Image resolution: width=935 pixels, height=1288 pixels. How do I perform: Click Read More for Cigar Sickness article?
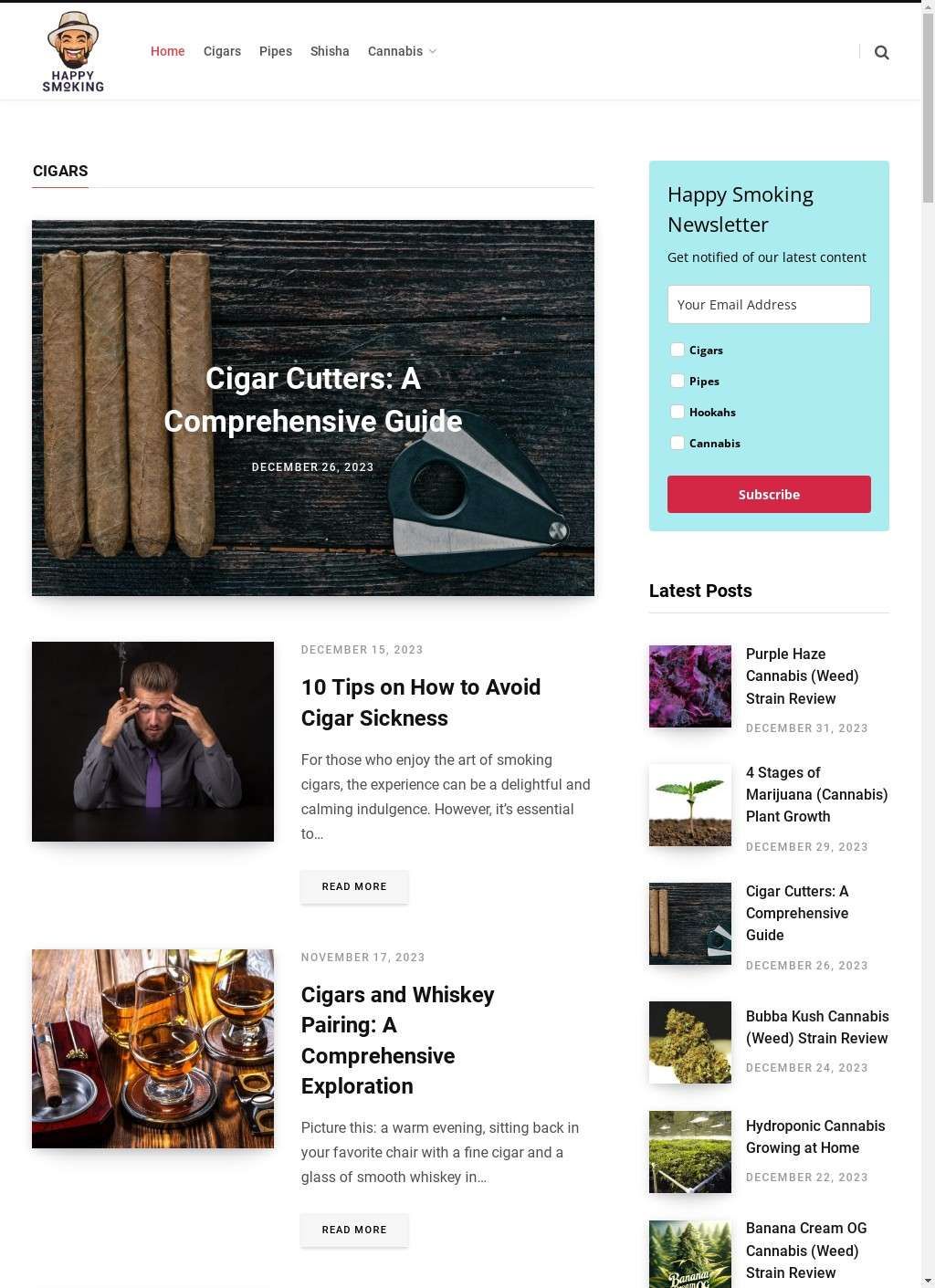[x=354, y=886]
